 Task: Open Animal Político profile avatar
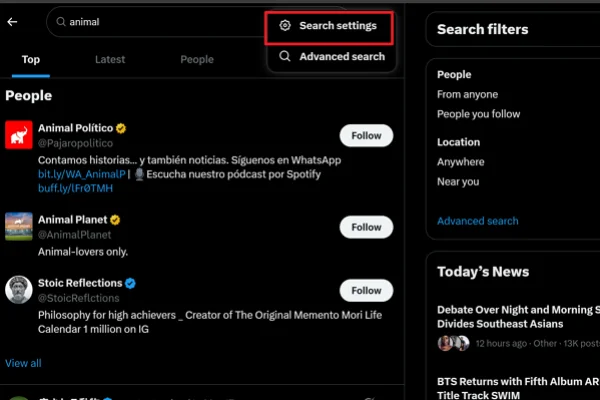19,135
